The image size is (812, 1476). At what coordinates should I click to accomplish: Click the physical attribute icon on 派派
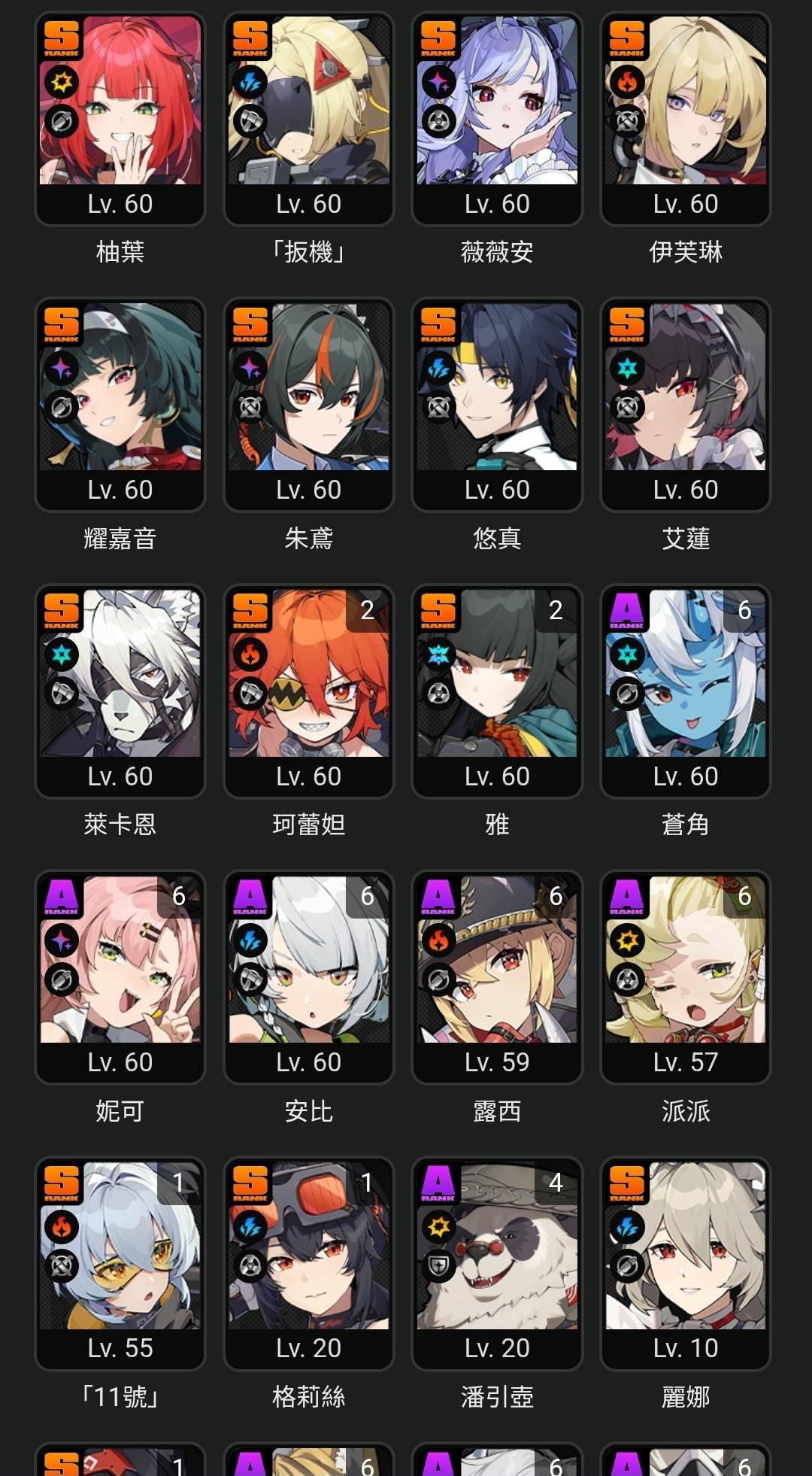point(627,940)
